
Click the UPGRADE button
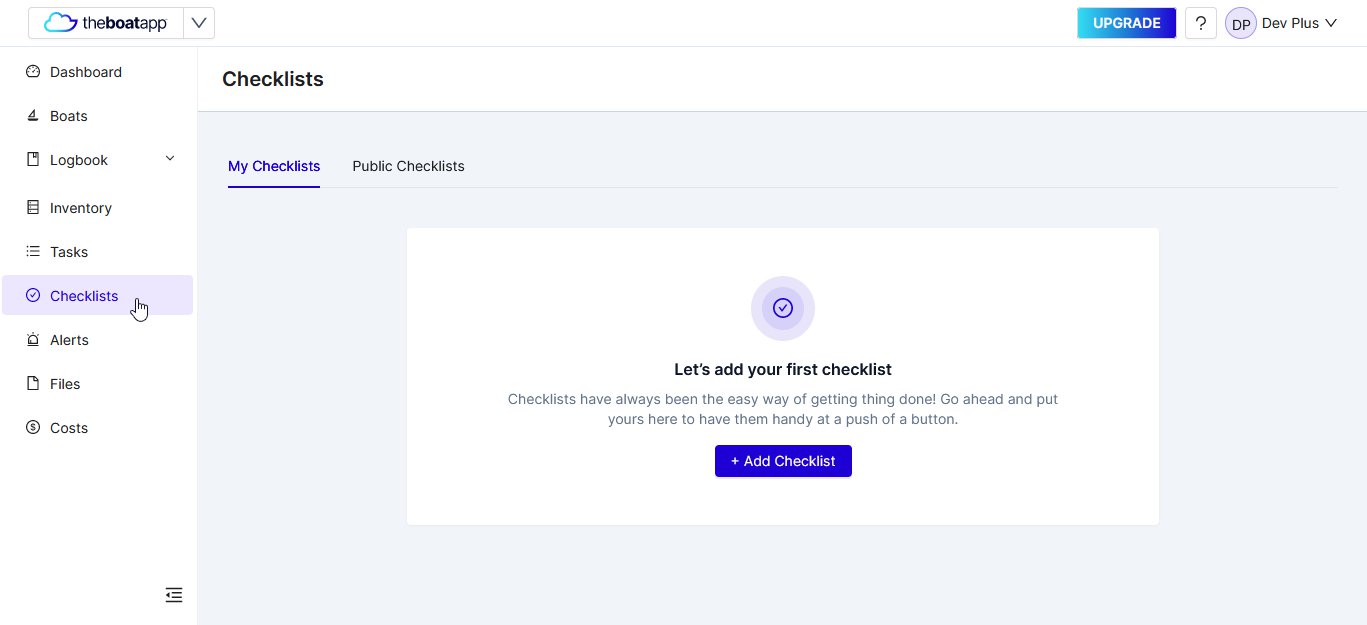(x=1126, y=23)
